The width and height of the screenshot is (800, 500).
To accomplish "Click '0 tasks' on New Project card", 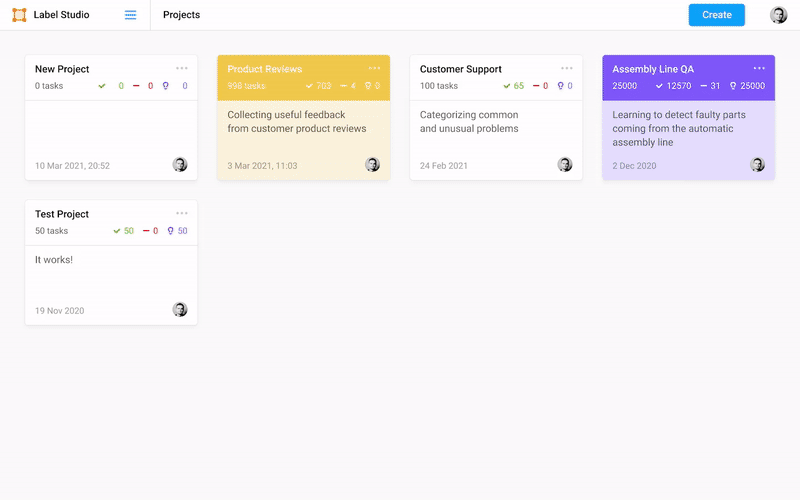I will coord(49,86).
